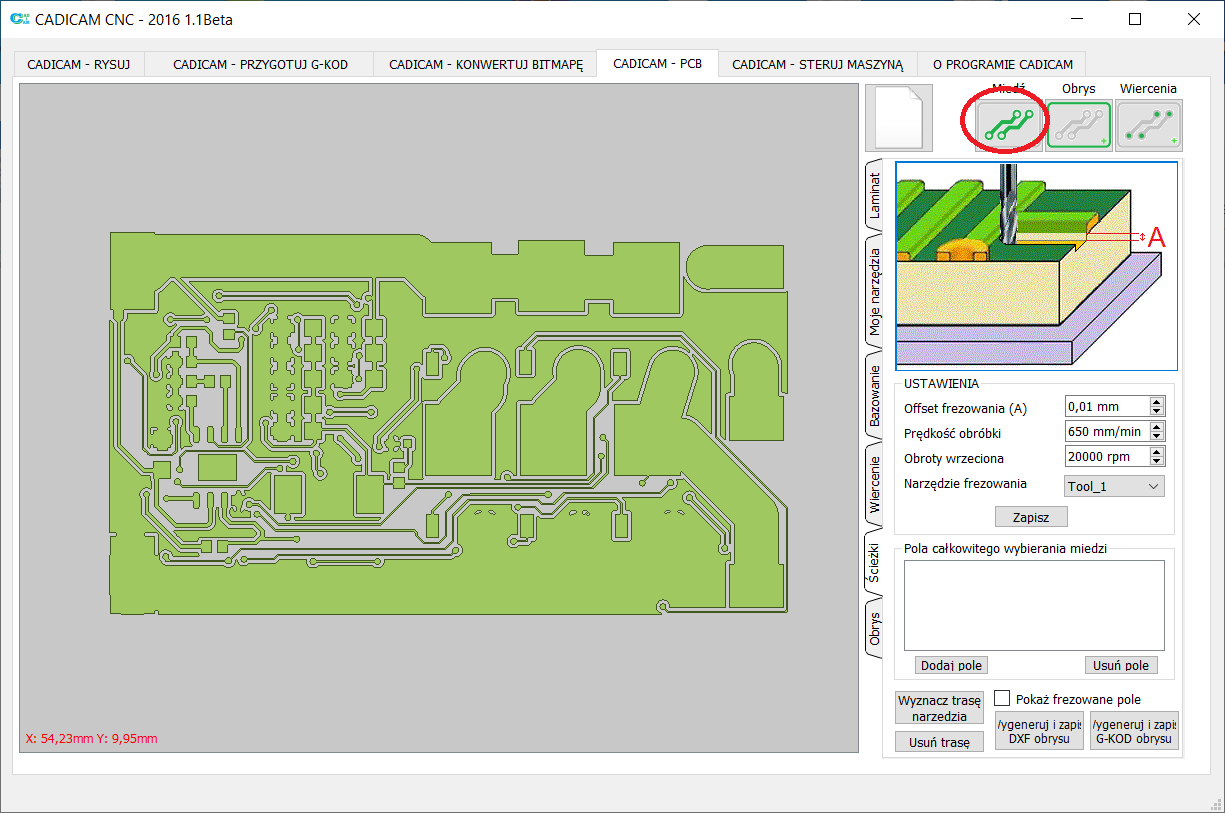Open the Narzędzie frezowania Tool_1 dropdown
The image size is (1225, 813).
click(x=1115, y=486)
